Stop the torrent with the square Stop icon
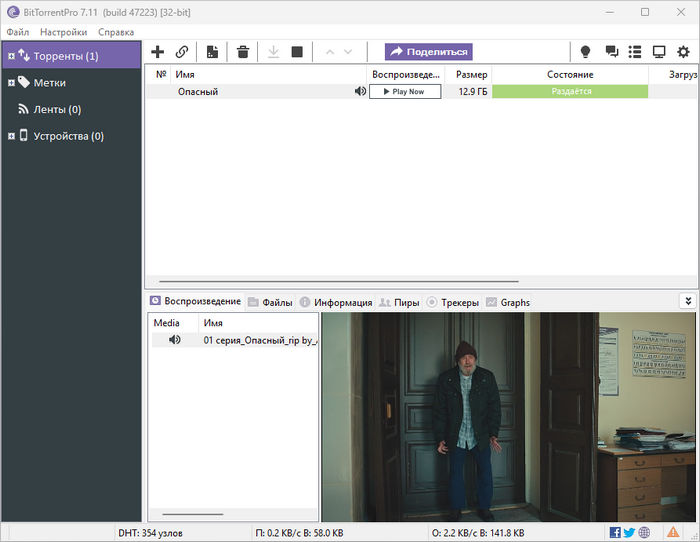 point(297,52)
